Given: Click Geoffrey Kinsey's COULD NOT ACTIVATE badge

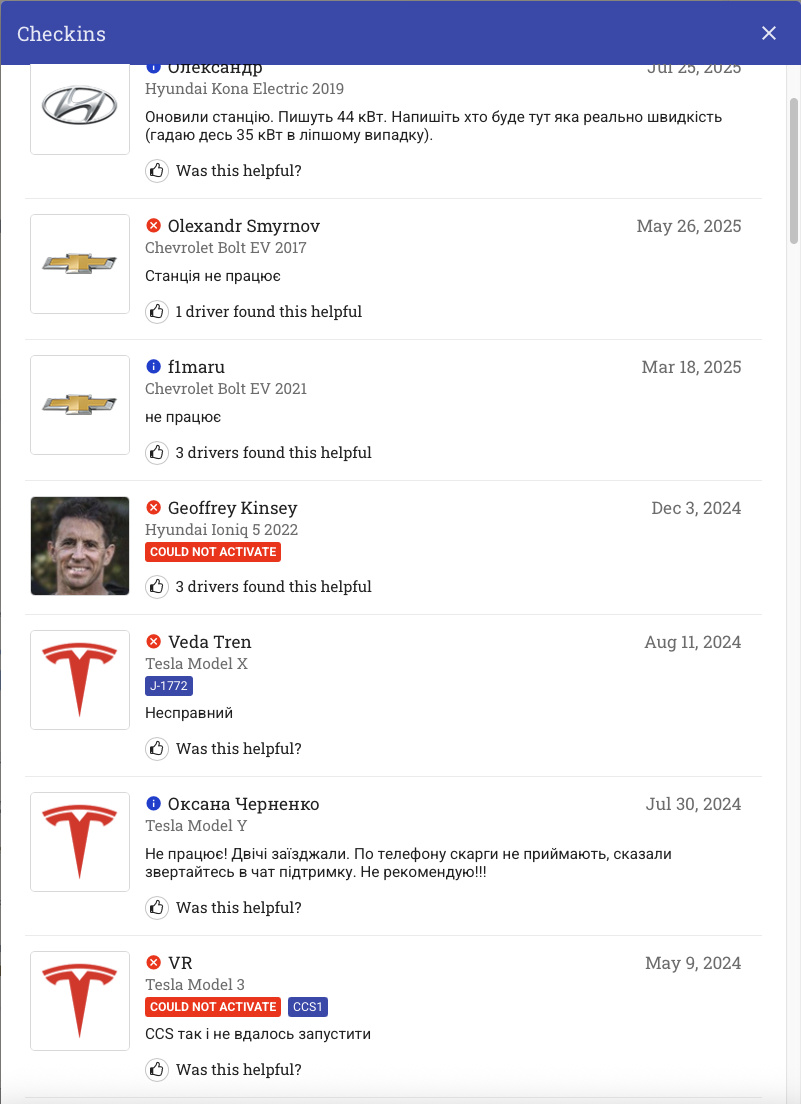Looking at the screenshot, I should tap(213, 552).
